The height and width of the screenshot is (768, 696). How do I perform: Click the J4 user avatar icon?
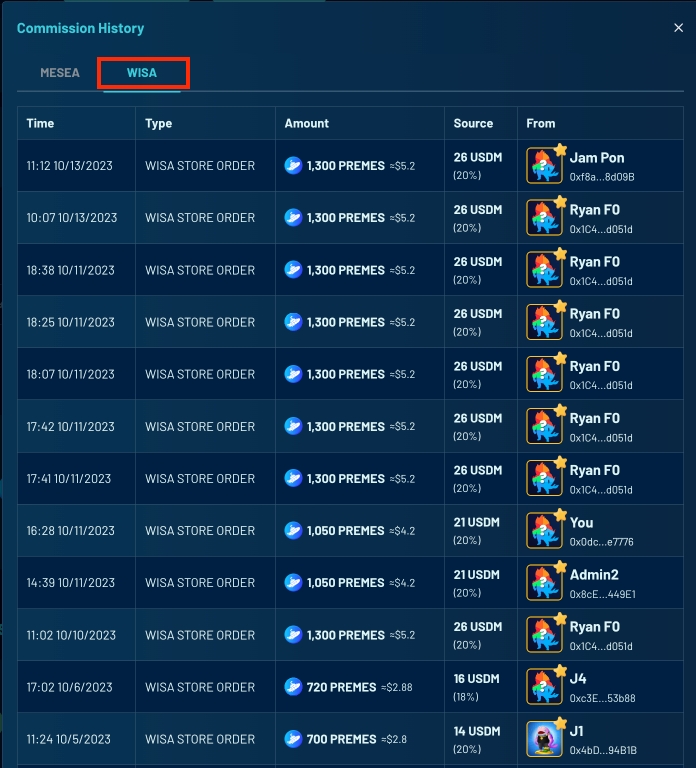click(545, 687)
